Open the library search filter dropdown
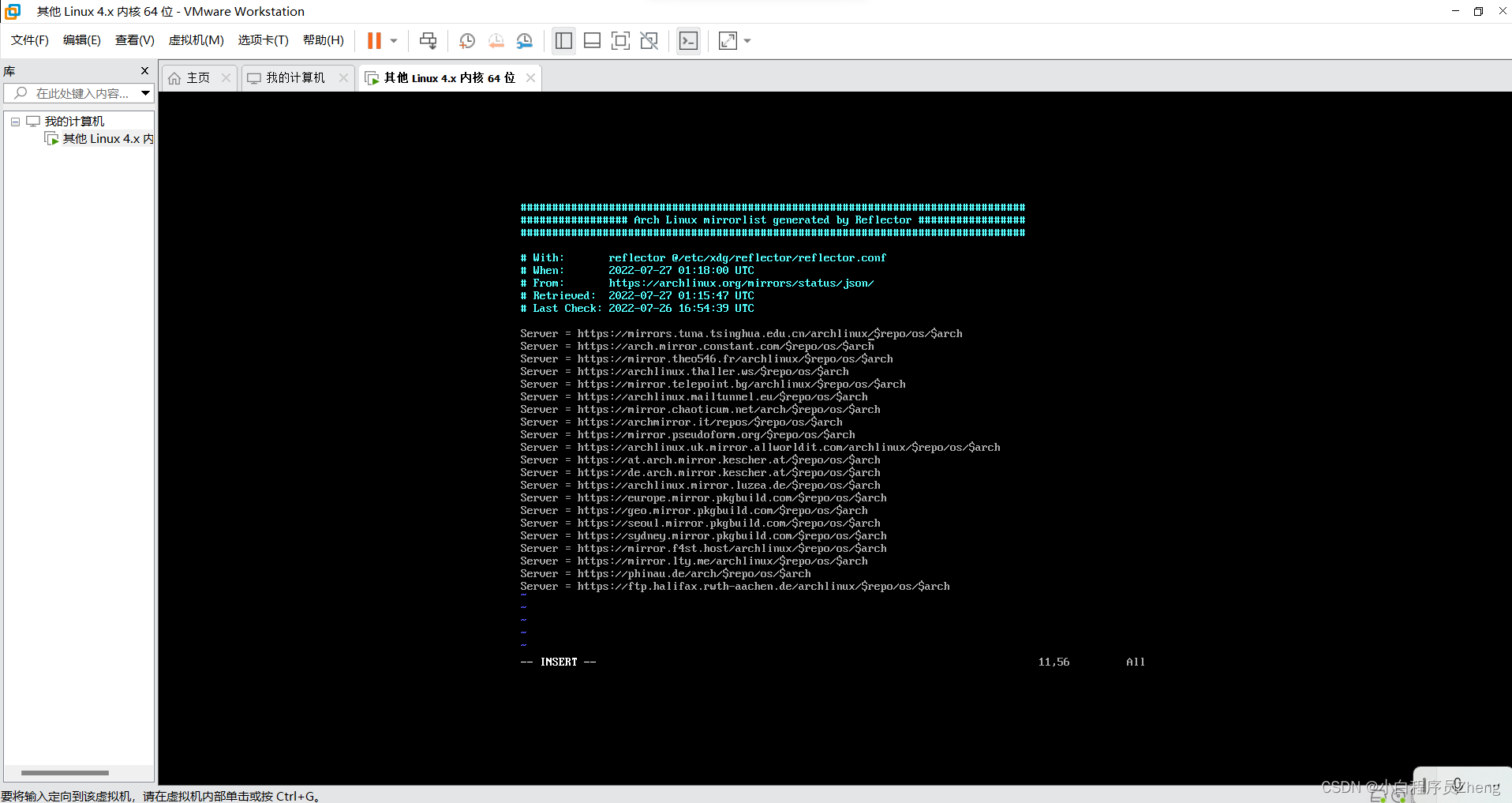 point(145,93)
